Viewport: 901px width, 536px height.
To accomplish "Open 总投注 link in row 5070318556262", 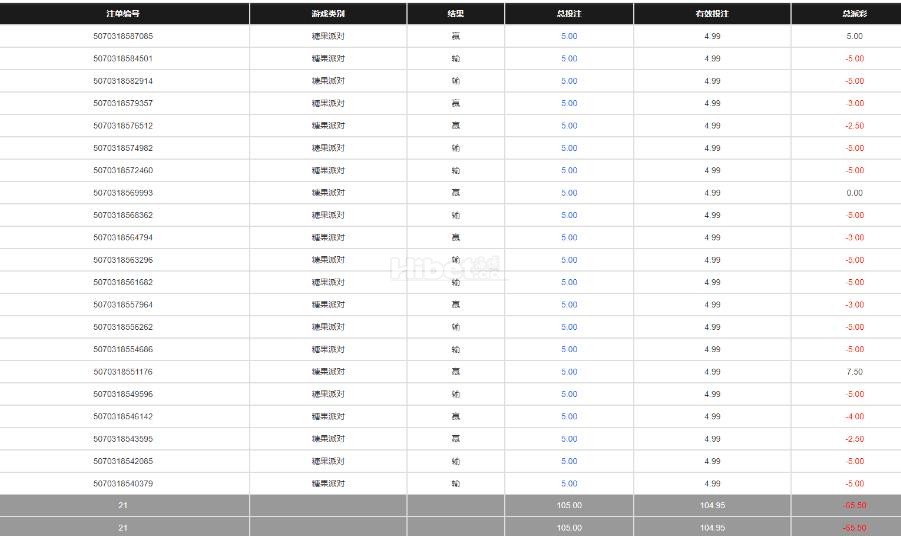I will (x=569, y=327).
